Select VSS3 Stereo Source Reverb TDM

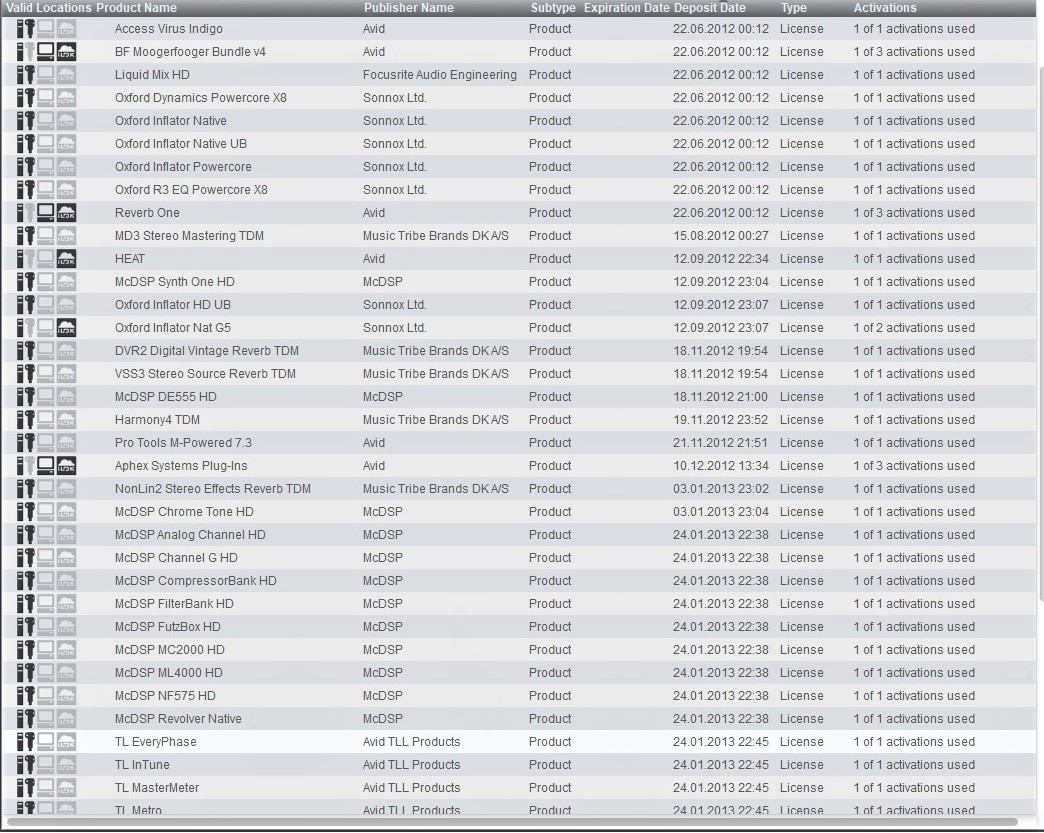[x=519, y=374]
